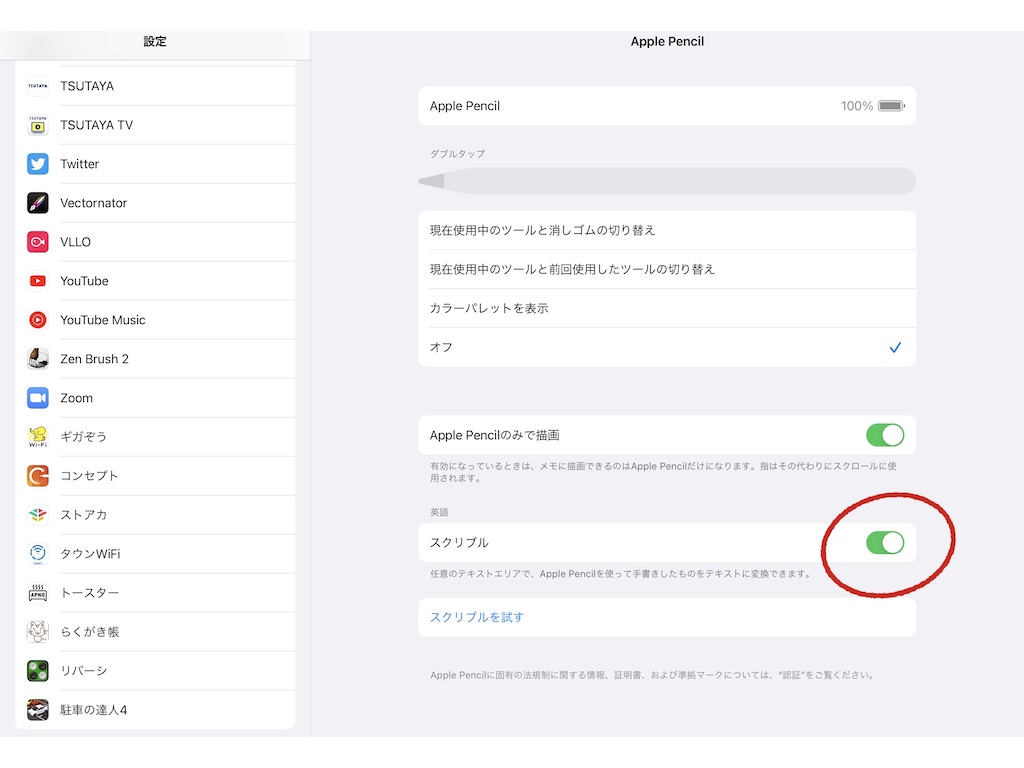Choose 前回使用したツールの切り替え option
The image size is (1024, 768).
666,269
